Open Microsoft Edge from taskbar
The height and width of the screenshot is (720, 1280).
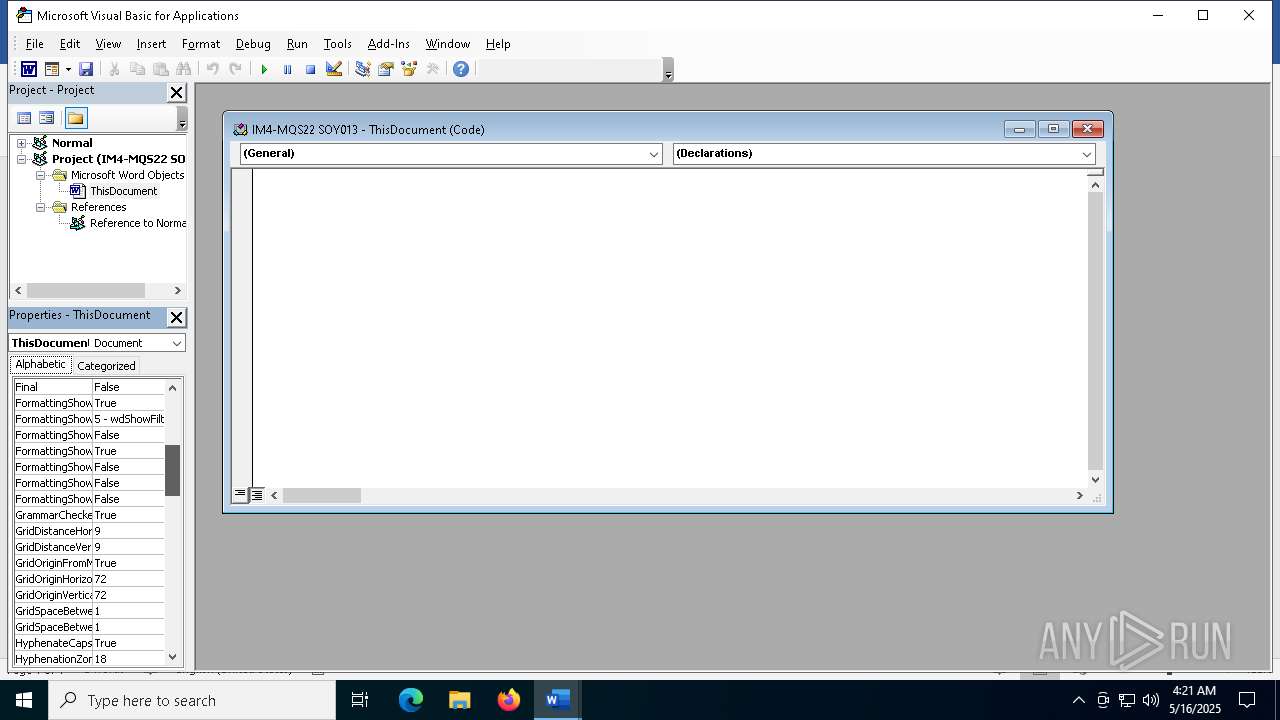click(411, 701)
